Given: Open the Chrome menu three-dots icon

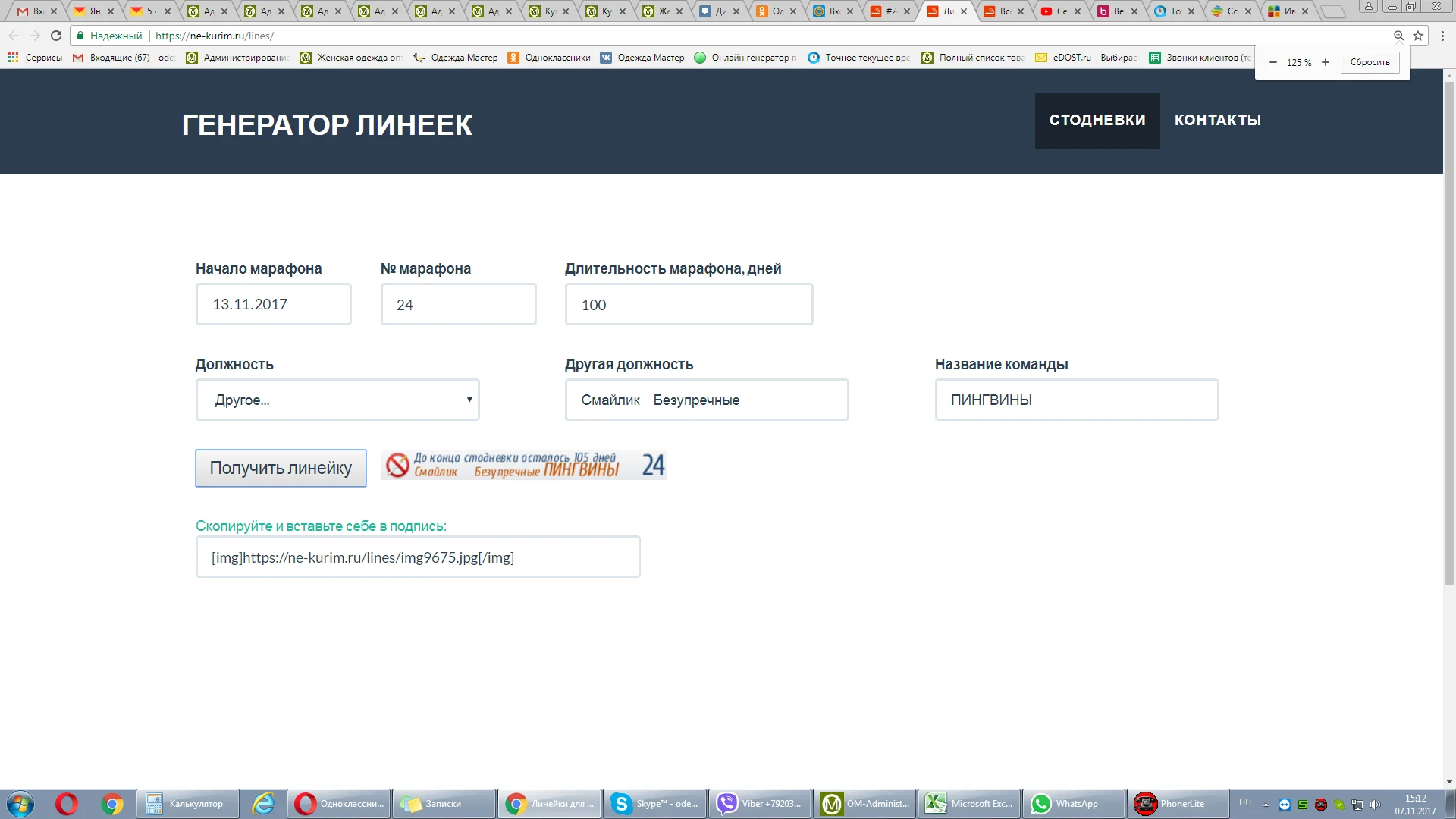Looking at the screenshot, I should (x=1443, y=36).
